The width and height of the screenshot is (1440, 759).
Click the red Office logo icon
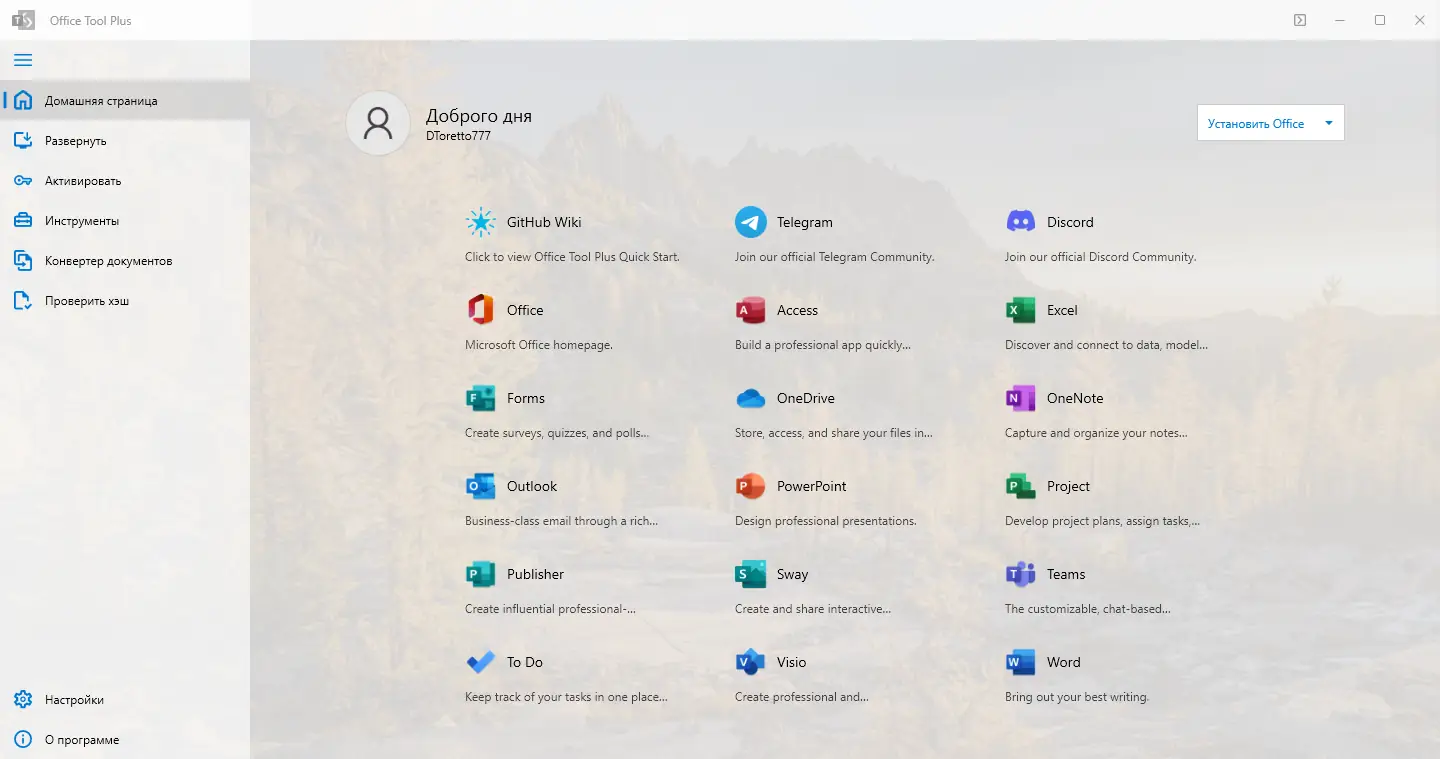click(x=481, y=310)
